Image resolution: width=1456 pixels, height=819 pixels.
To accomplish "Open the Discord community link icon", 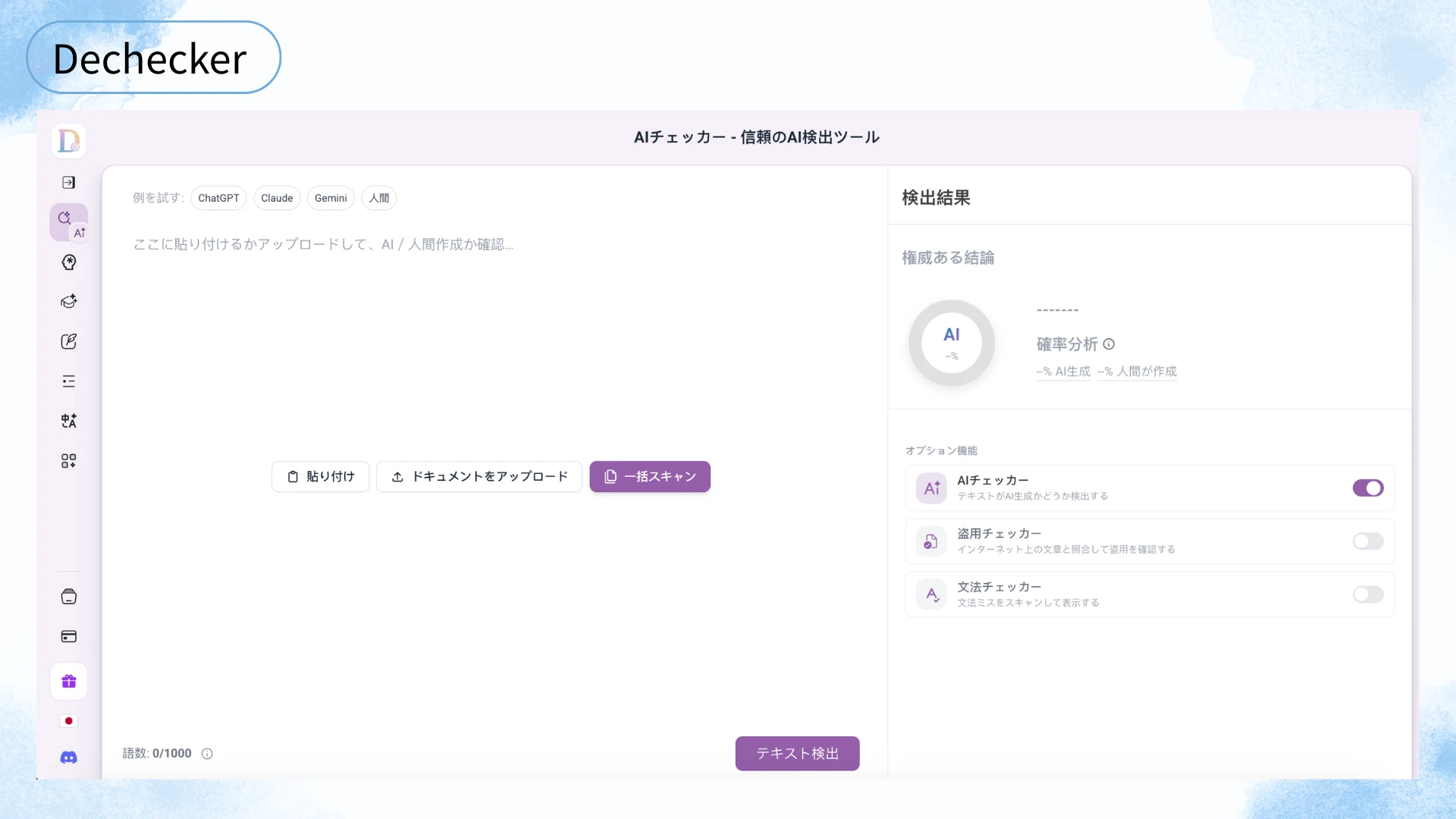I will [68, 758].
